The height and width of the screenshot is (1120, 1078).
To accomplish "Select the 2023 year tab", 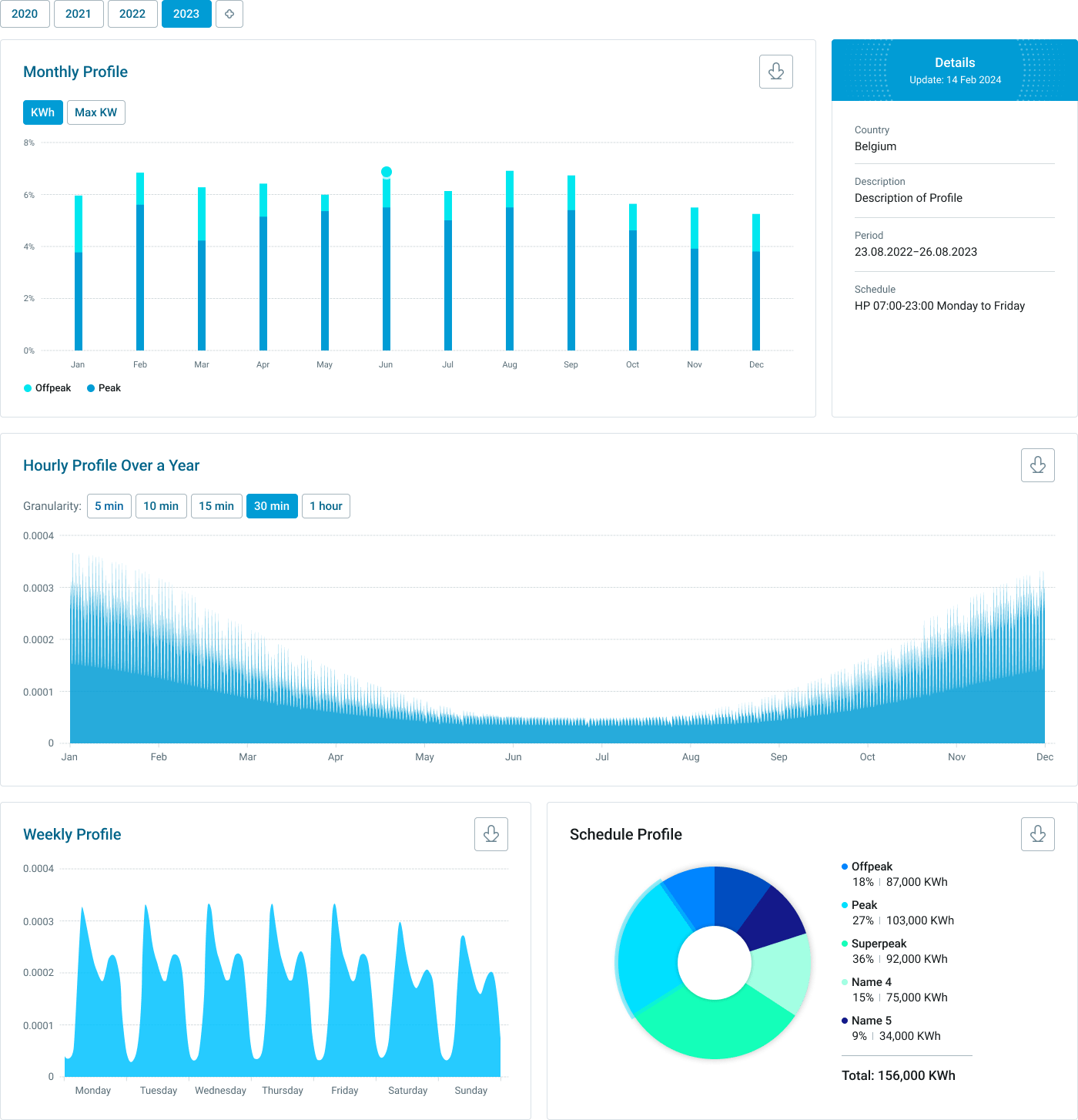I will point(186,14).
